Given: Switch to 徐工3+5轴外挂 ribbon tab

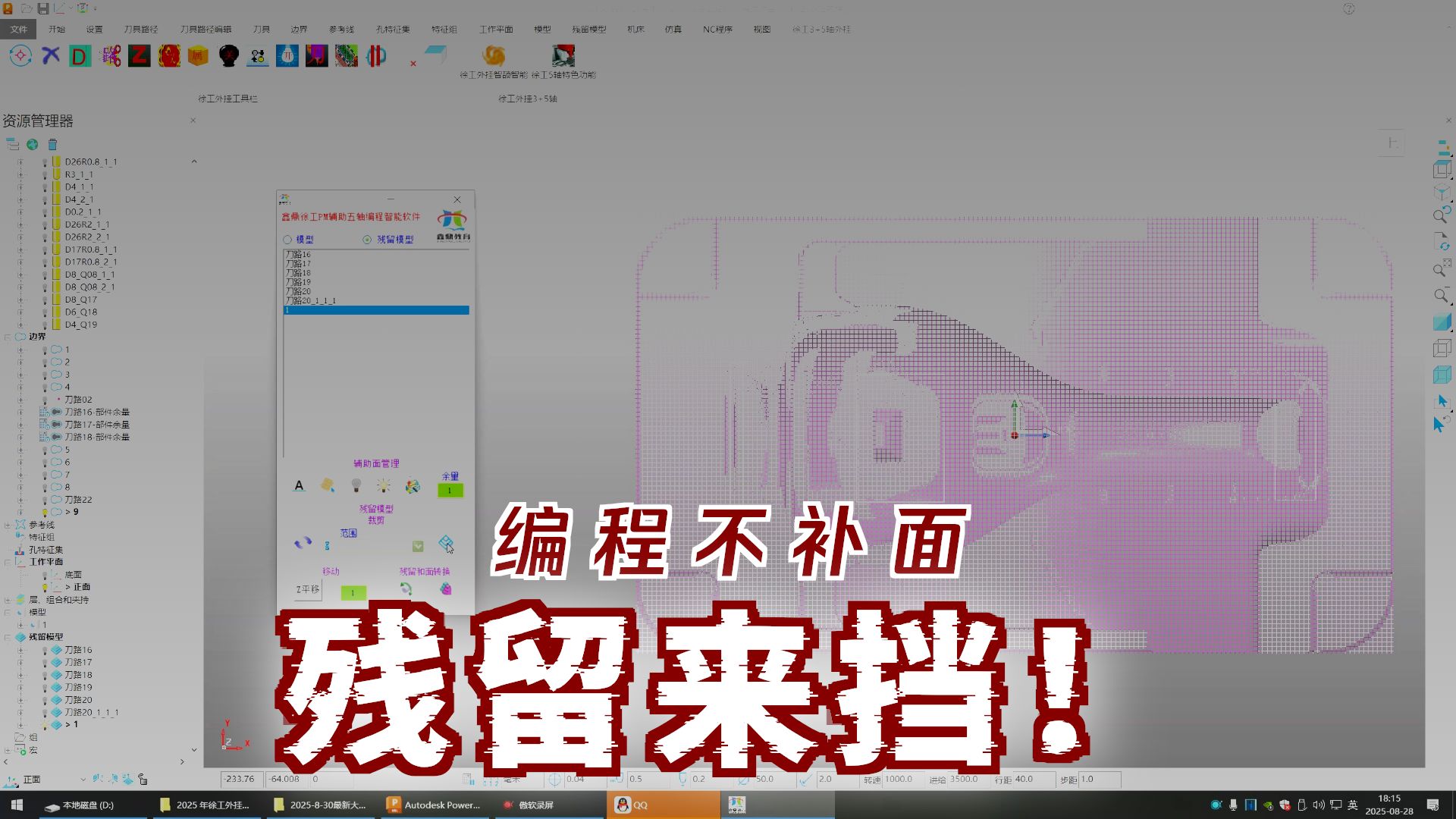Looking at the screenshot, I should [821, 29].
